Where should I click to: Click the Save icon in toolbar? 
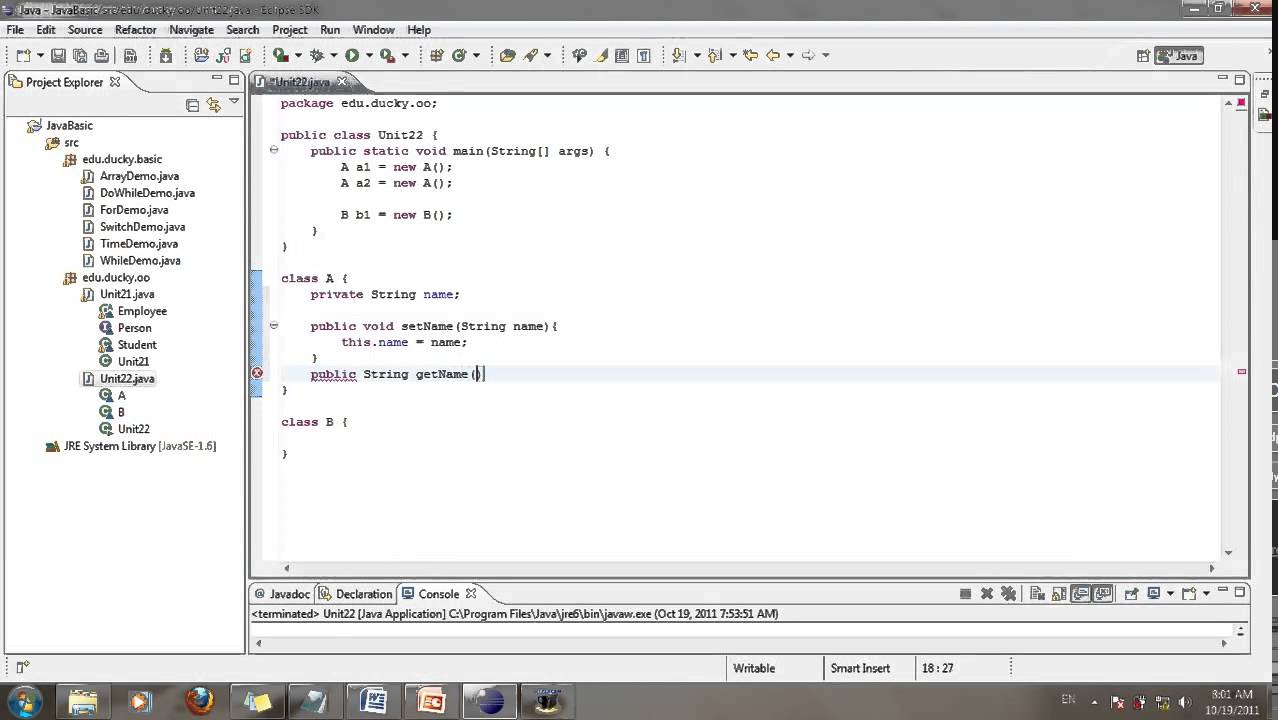(x=58, y=56)
